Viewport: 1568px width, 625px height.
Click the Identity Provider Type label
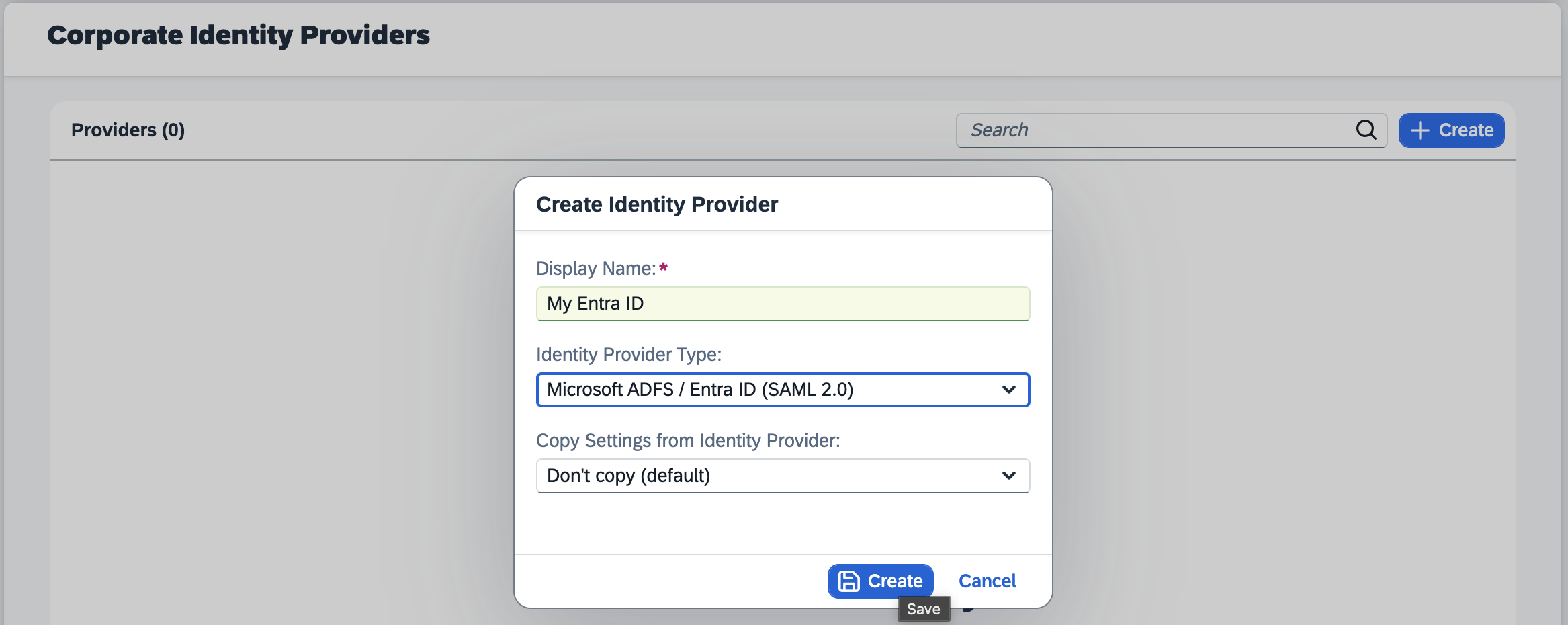pos(628,354)
